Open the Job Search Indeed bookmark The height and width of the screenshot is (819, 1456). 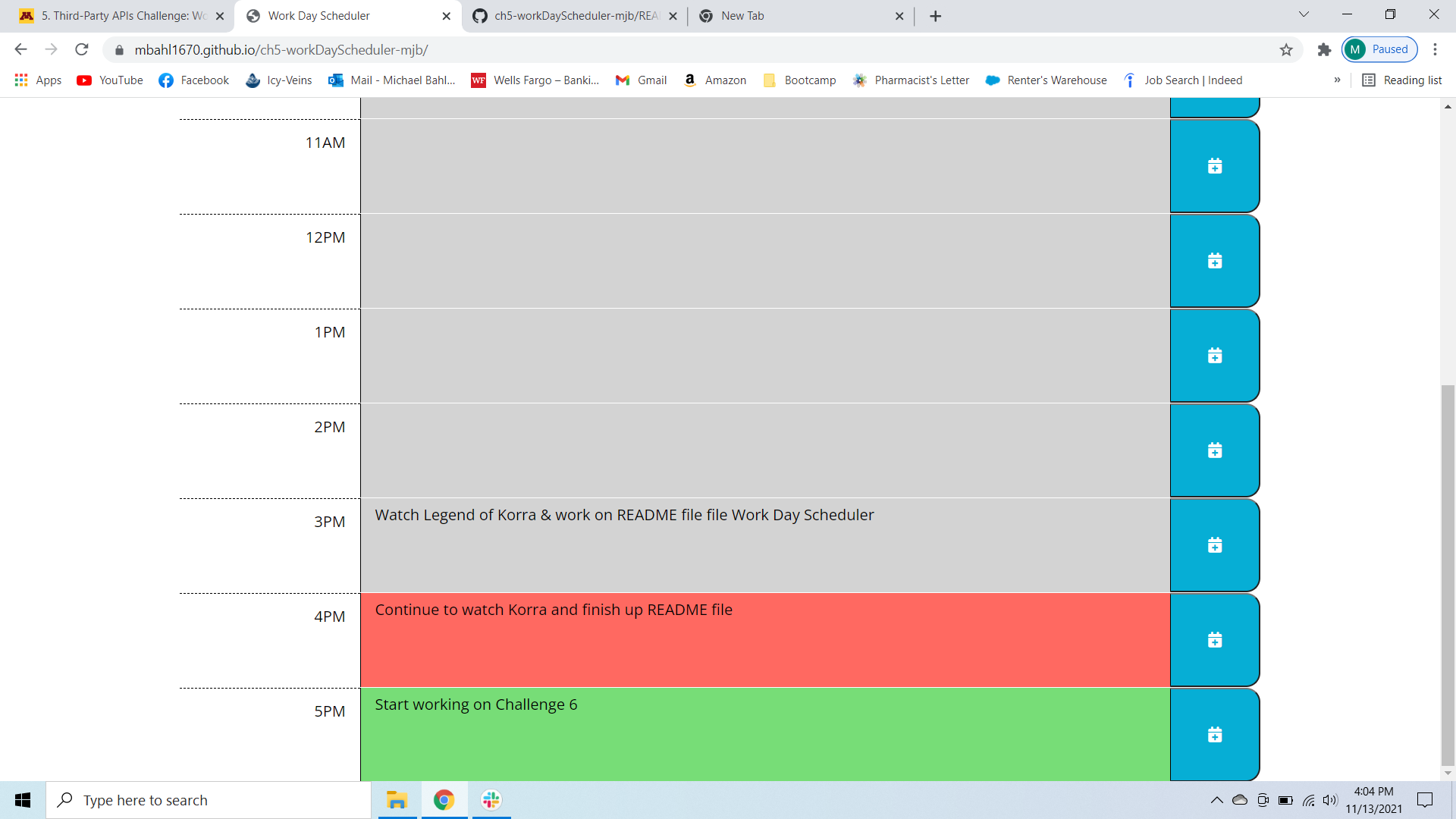[x=1182, y=80]
